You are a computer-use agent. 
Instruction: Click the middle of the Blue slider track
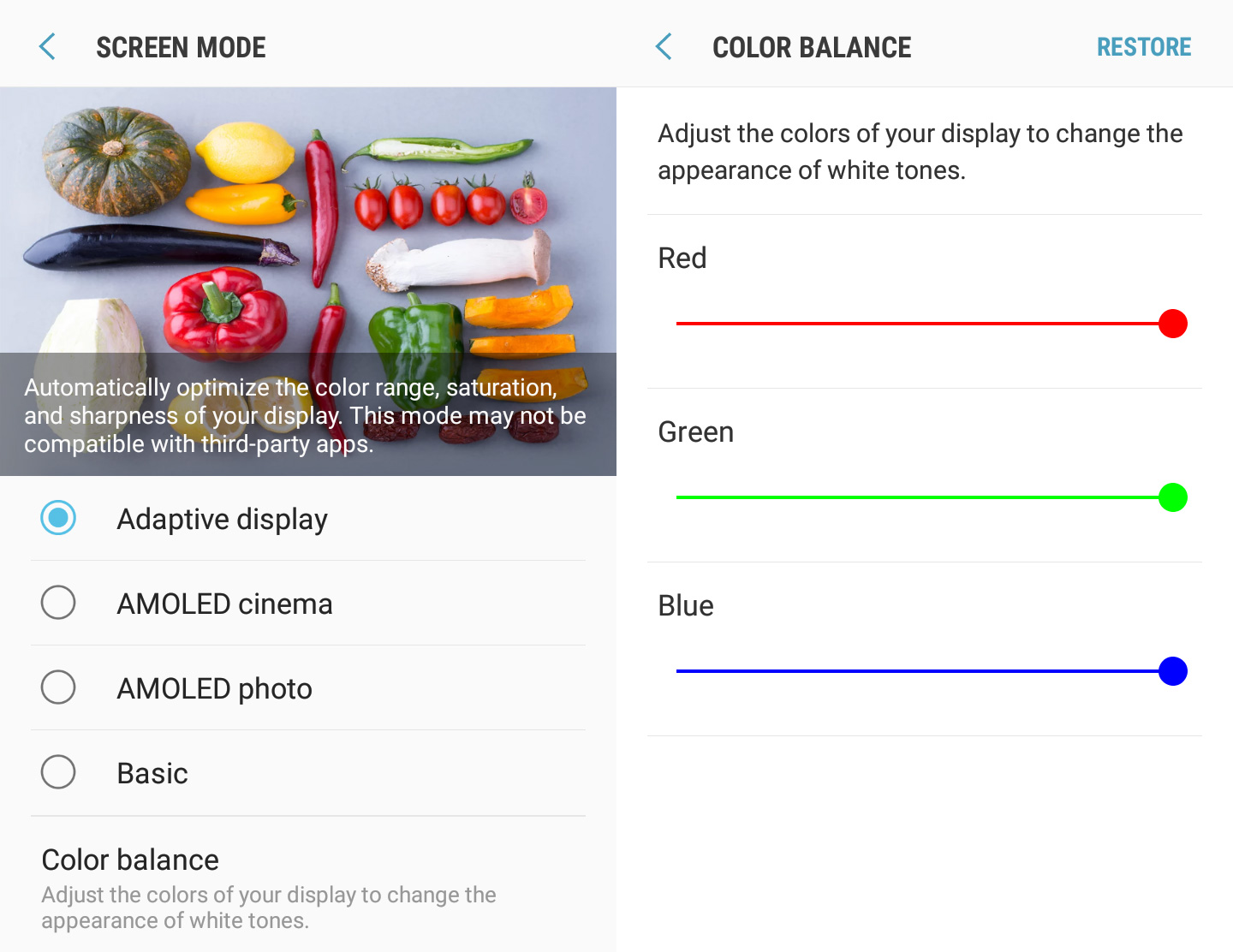925,671
